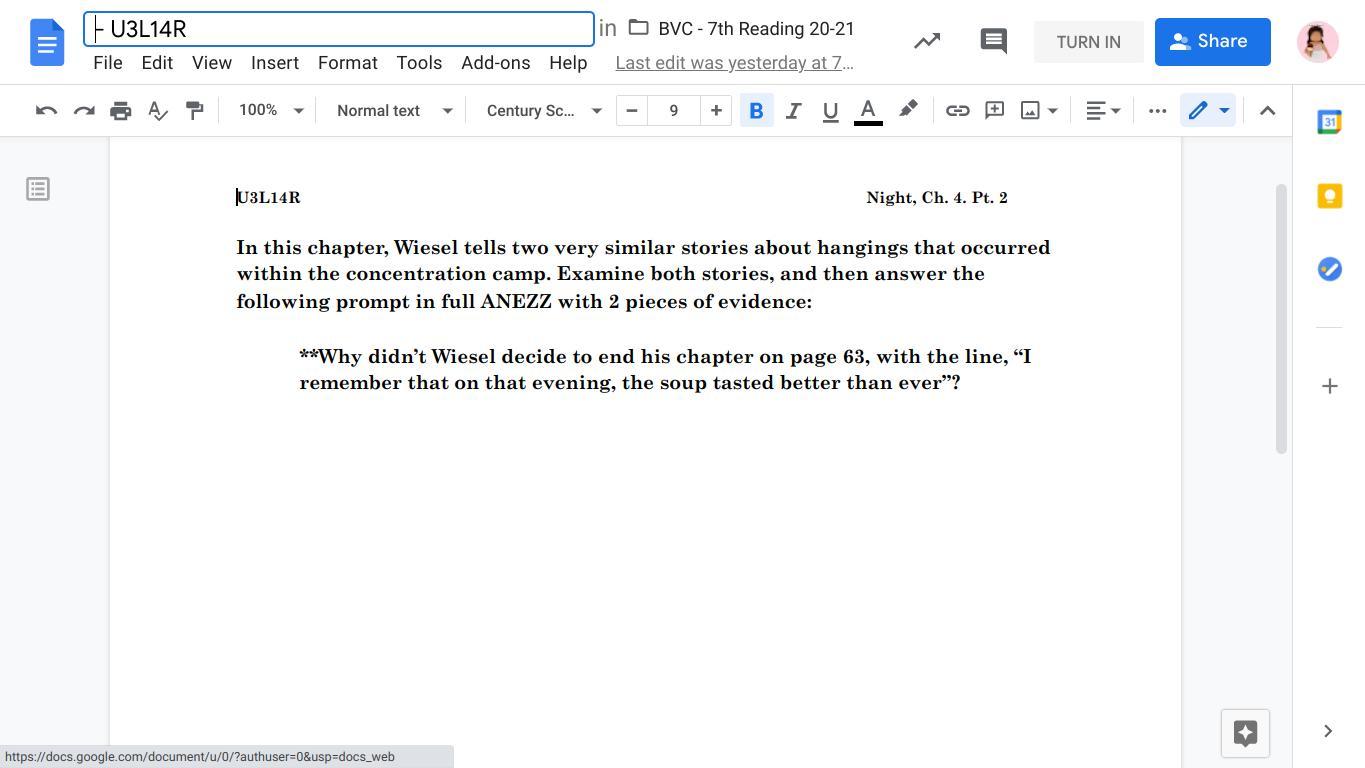This screenshot has height=768, width=1365.
Task: Click the line starting "within the concentration camp"
Action: click(610, 273)
